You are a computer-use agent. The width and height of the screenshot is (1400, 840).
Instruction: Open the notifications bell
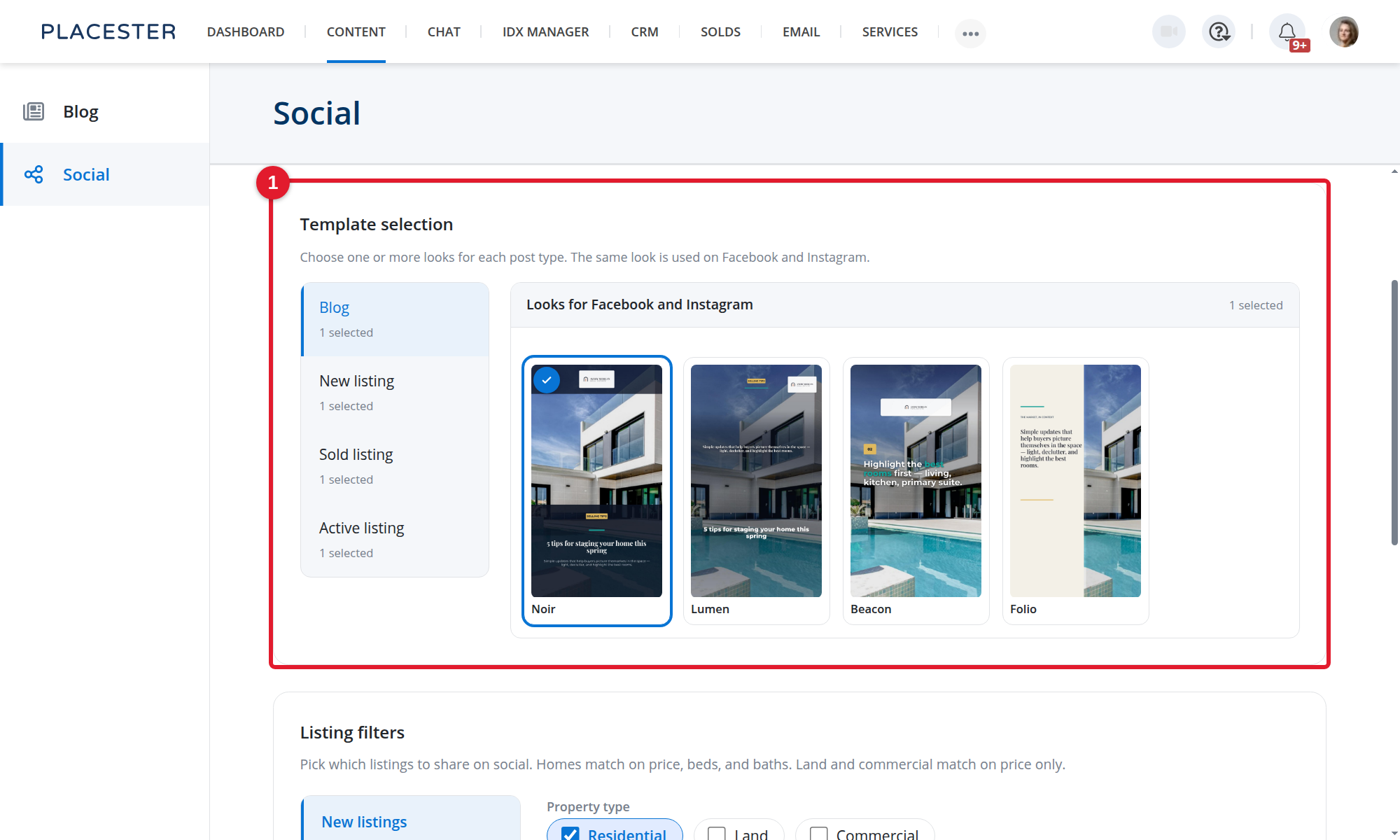coord(1287,31)
